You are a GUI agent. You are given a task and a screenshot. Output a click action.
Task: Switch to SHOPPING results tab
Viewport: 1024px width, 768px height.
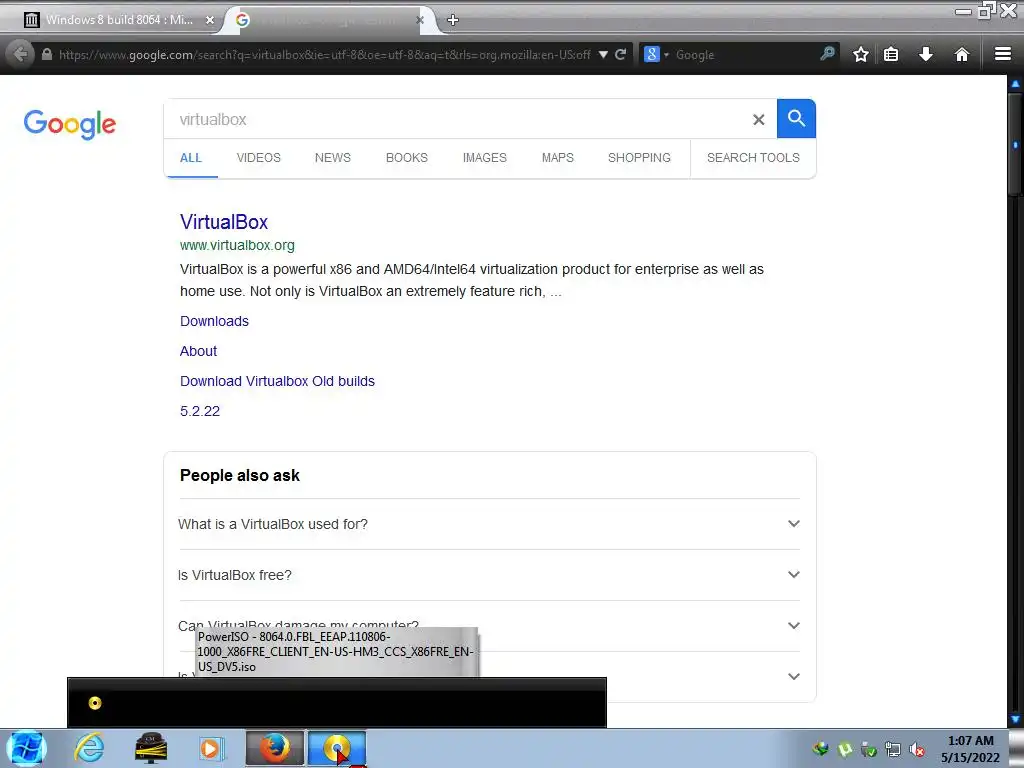click(x=639, y=158)
